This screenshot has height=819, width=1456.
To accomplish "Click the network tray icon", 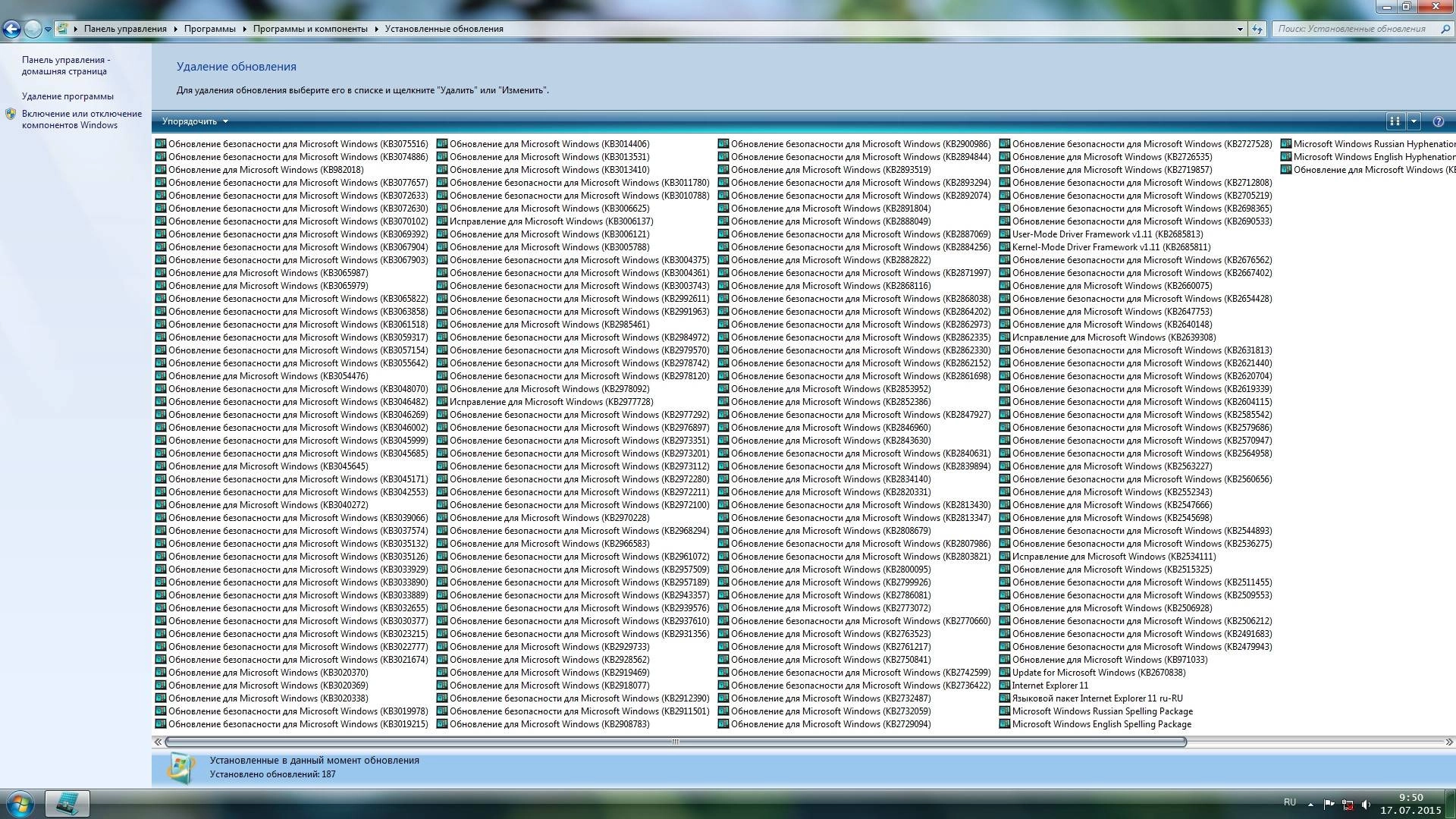I will (1348, 805).
